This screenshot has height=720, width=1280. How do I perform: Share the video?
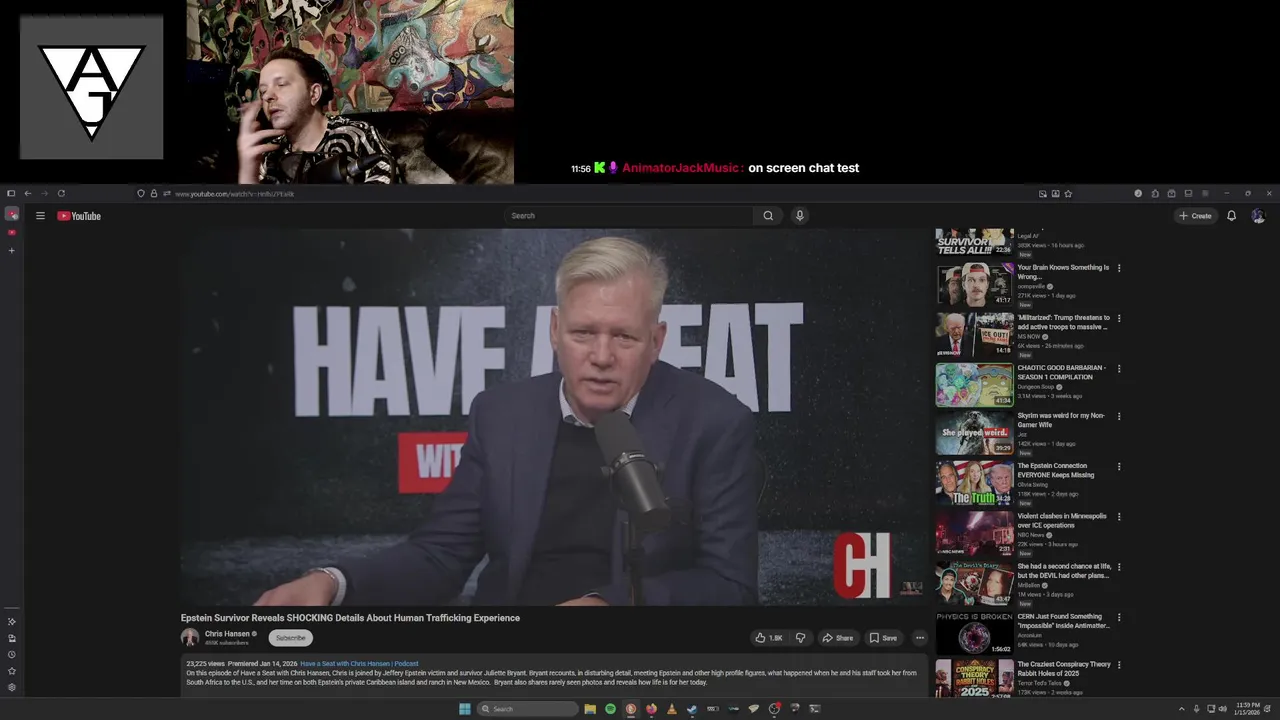[838, 638]
